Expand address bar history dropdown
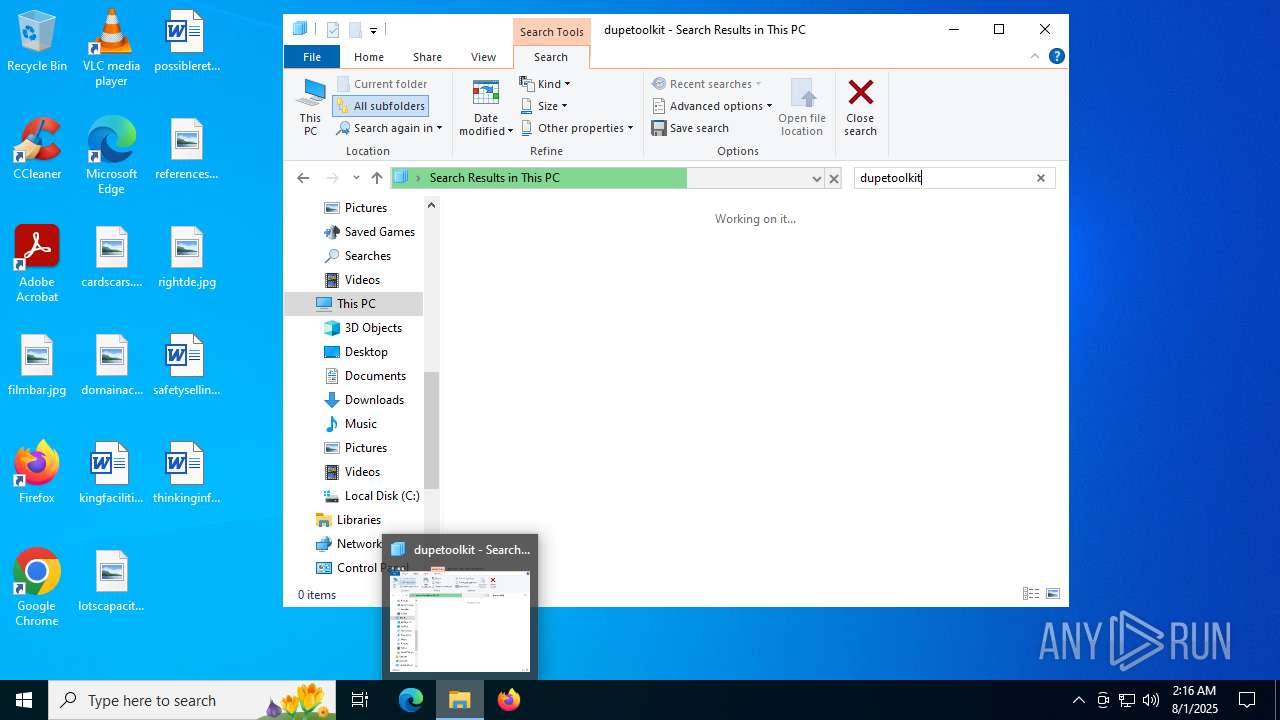The image size is (1280, 720). point(816,178)
